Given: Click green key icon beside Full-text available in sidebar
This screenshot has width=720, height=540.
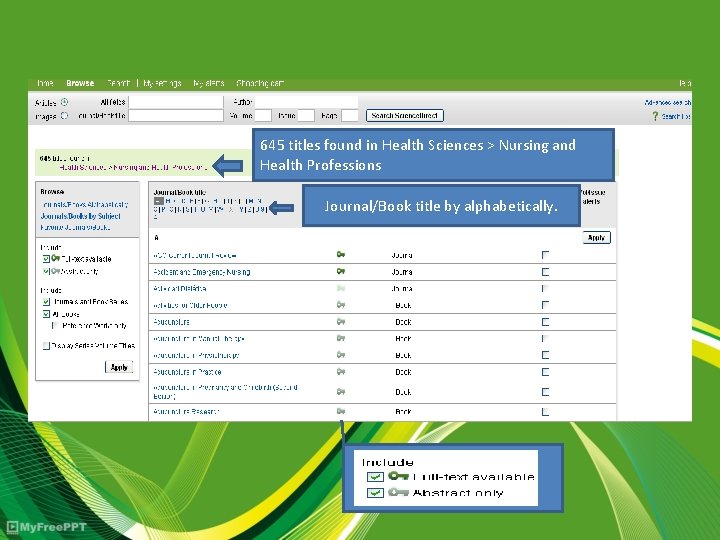Looking at the screenshot, I should point(56,258).
